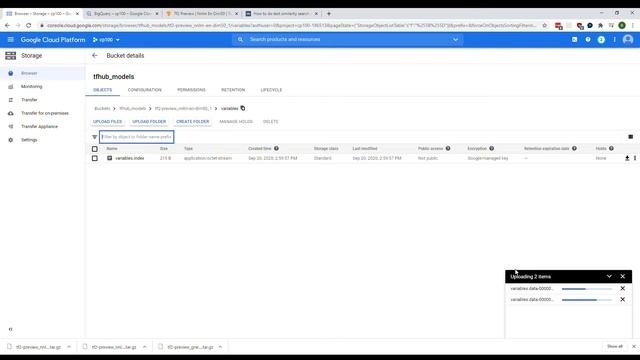Click the filter funnel icon

click(94, 137)
